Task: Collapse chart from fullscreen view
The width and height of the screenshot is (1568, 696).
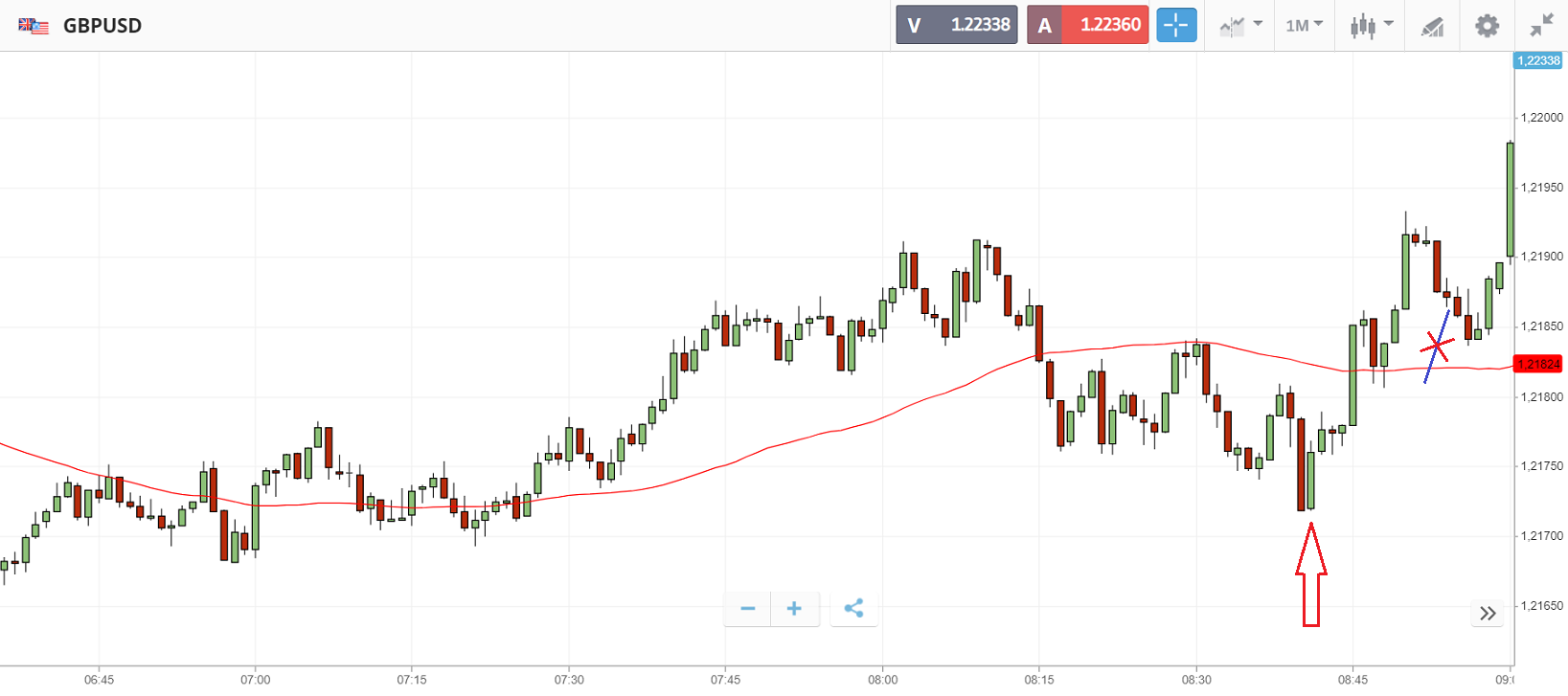Action: tap(1541, 26)
